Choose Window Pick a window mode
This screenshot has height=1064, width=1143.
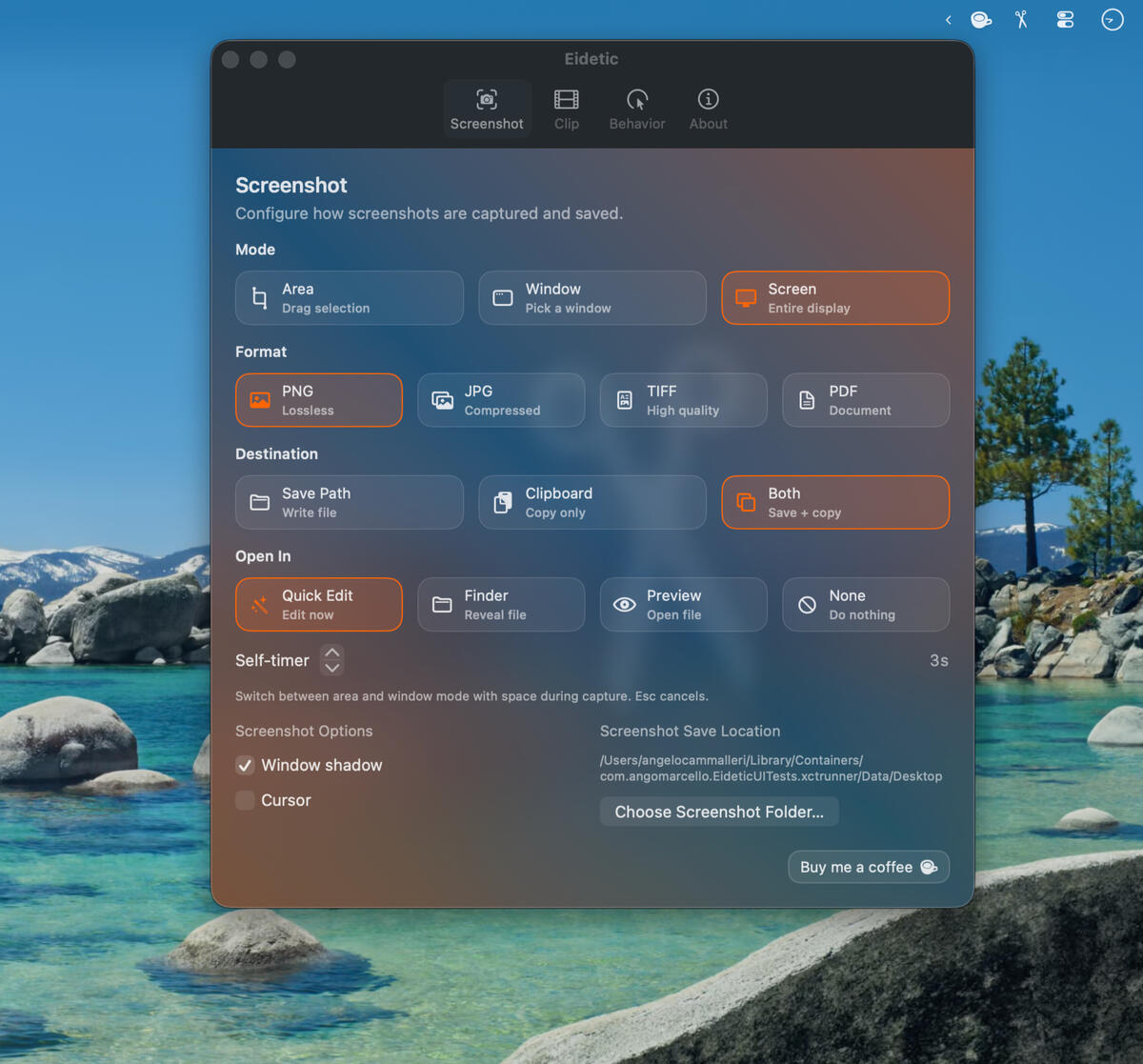pyautogui.click(x=592, y=298)
